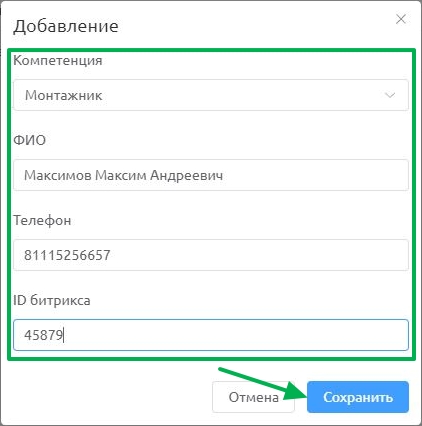Focus the ФИО input field

pos(211,175)
